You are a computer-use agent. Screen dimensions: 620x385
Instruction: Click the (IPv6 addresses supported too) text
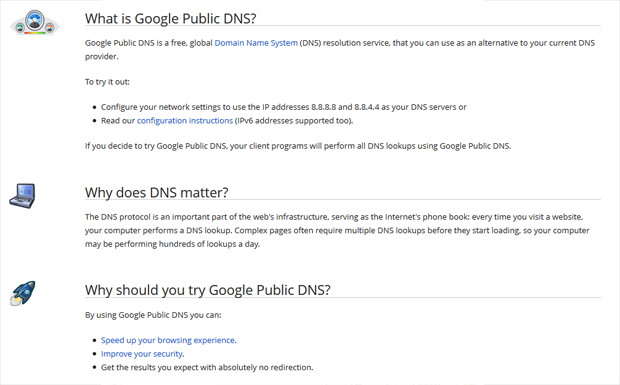tap(294, 121)
